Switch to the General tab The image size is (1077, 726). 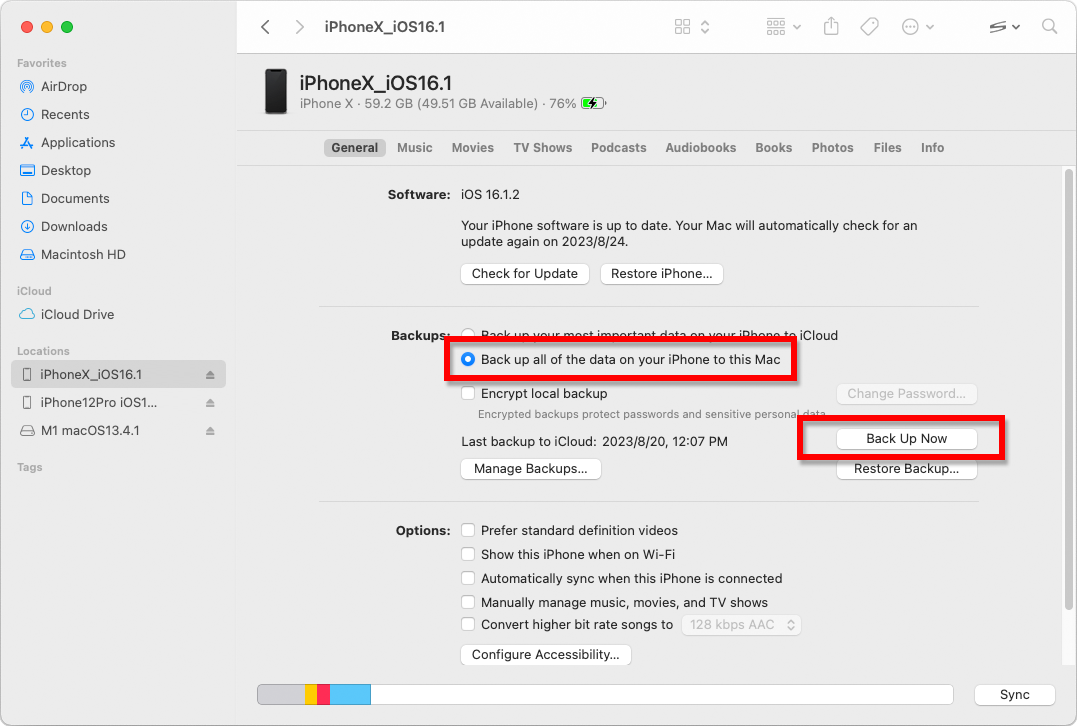click(x=354, y=148)
